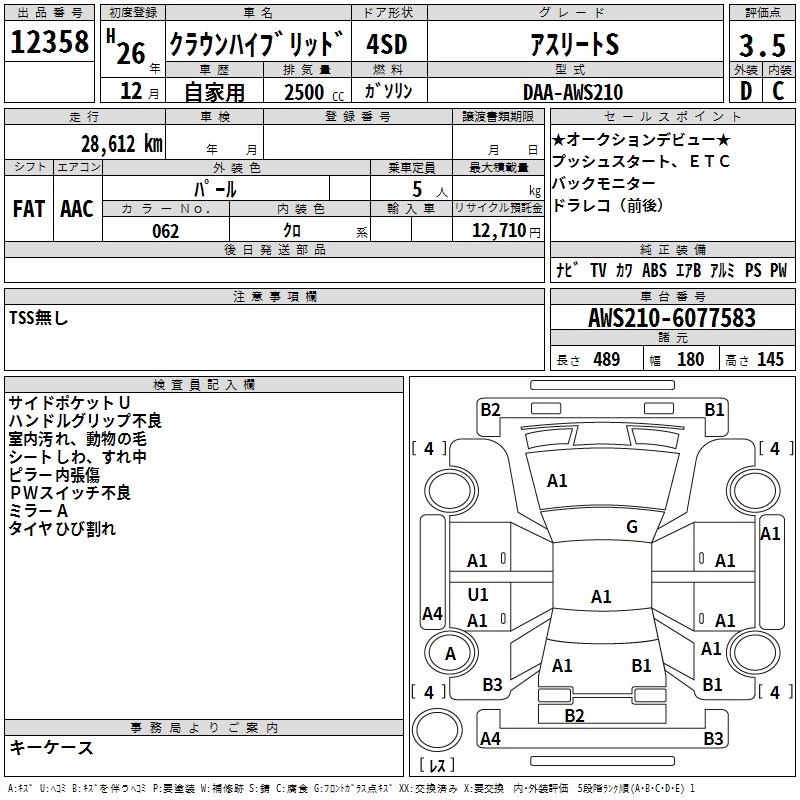The image size is (800, 800).
Task: Click the FAT shift type field
Action: pyautogui.click(x=29, y=208)
